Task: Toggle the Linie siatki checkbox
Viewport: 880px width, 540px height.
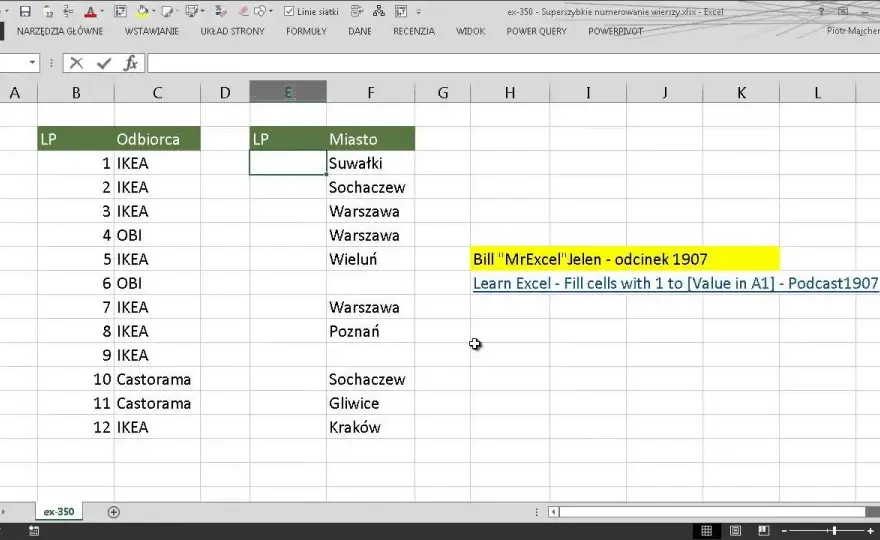Action: coord(289,11)
